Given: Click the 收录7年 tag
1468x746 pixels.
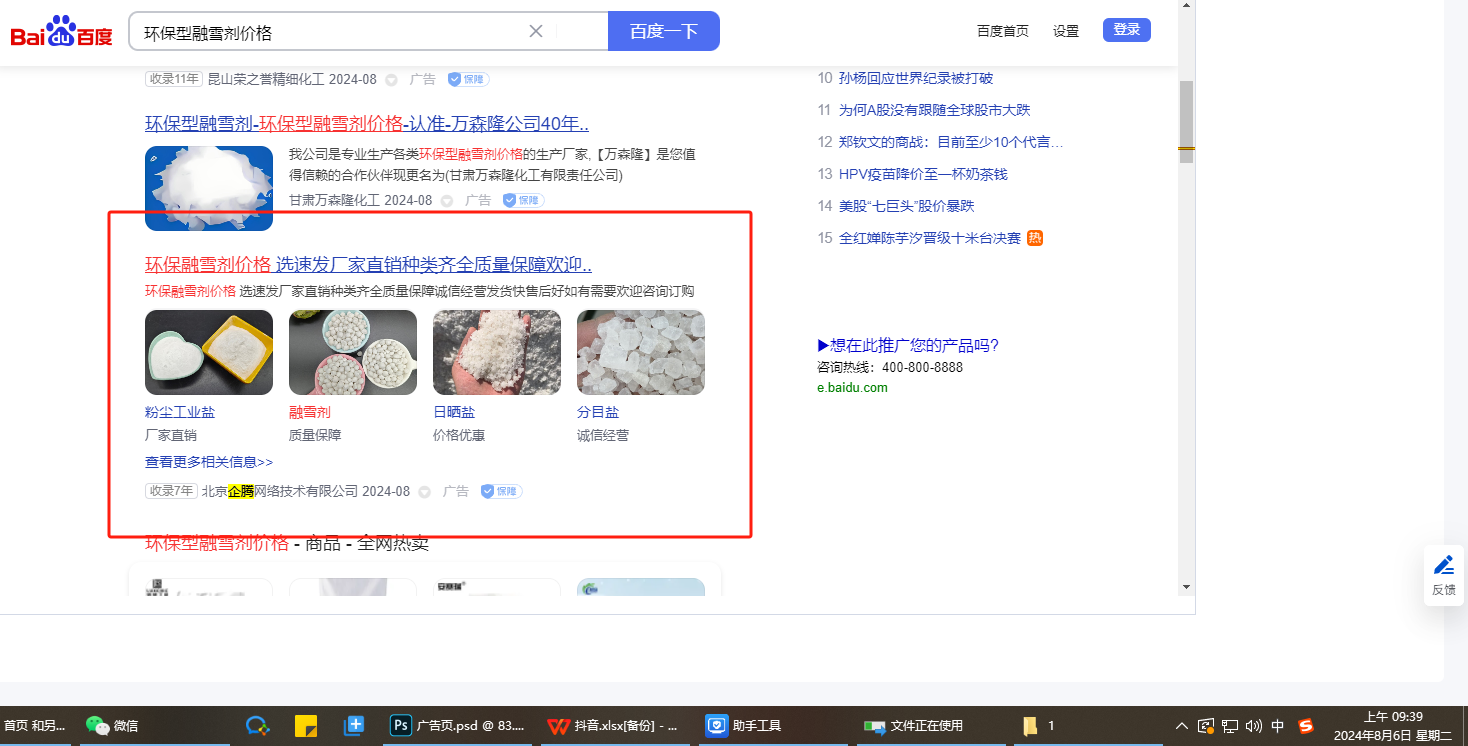Looking at the screenshot, I should [171, 491].
